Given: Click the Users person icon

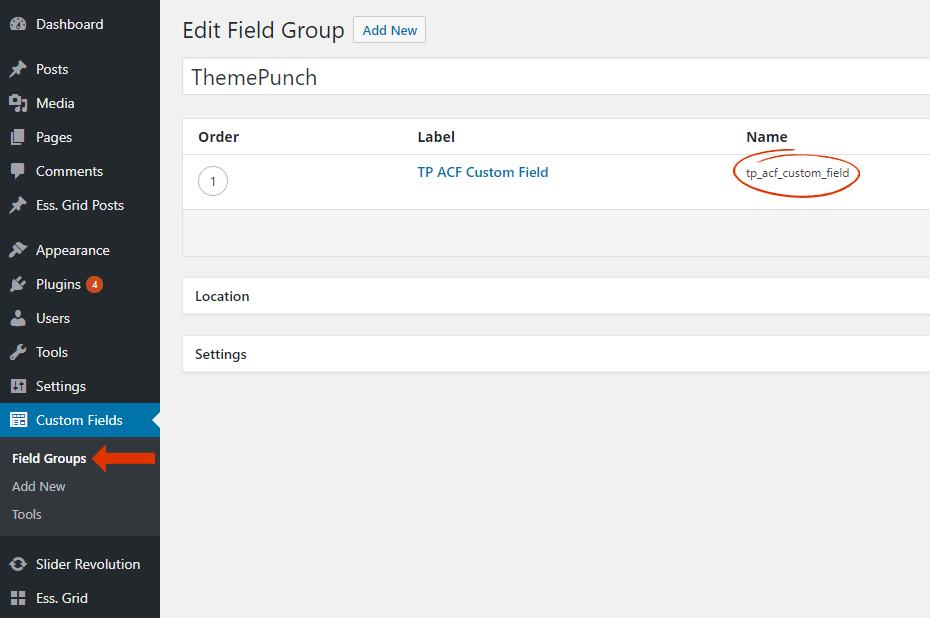Looking at the screenshot, I should click(18, 318).
